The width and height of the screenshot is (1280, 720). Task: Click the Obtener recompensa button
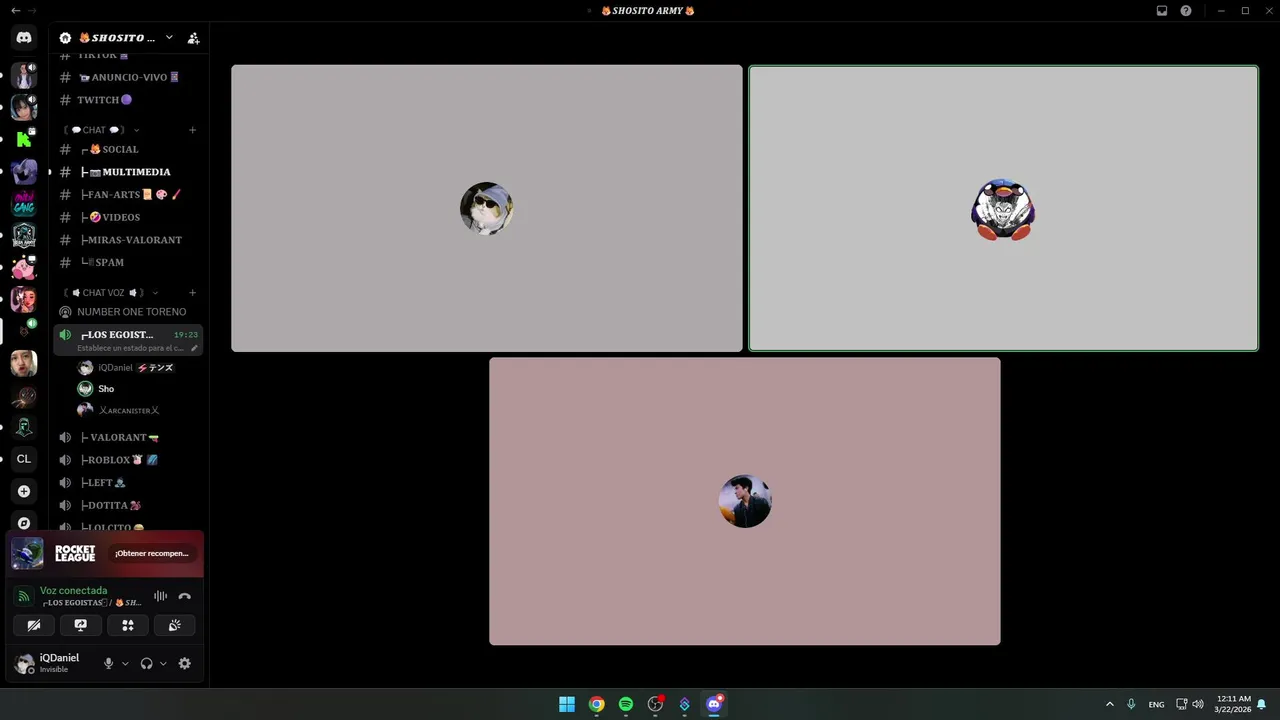(152, 553)
